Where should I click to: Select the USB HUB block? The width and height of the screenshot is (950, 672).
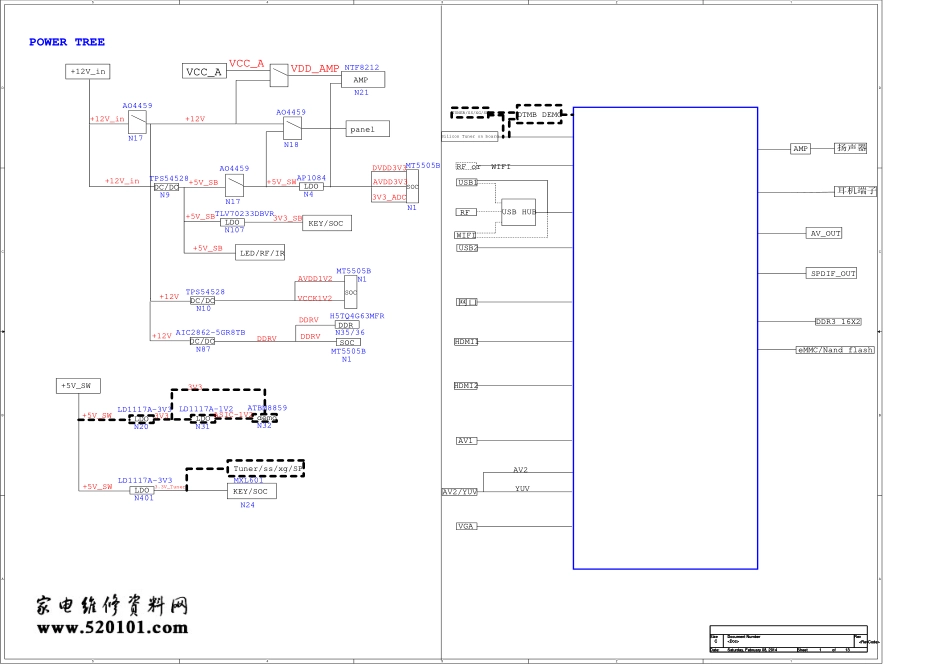coord(518,211)
